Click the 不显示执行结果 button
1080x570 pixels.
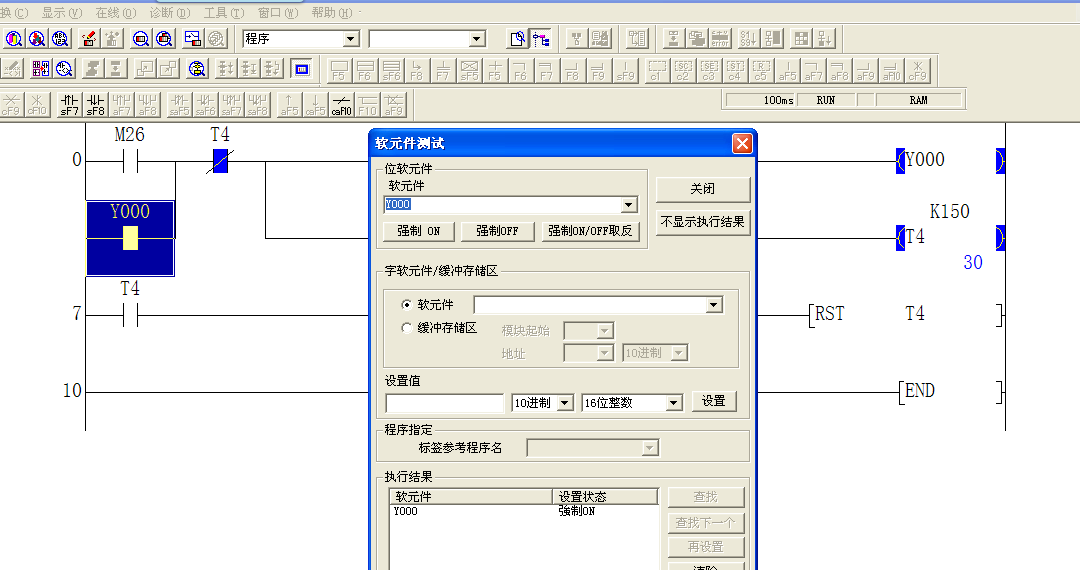click(703, 222)
